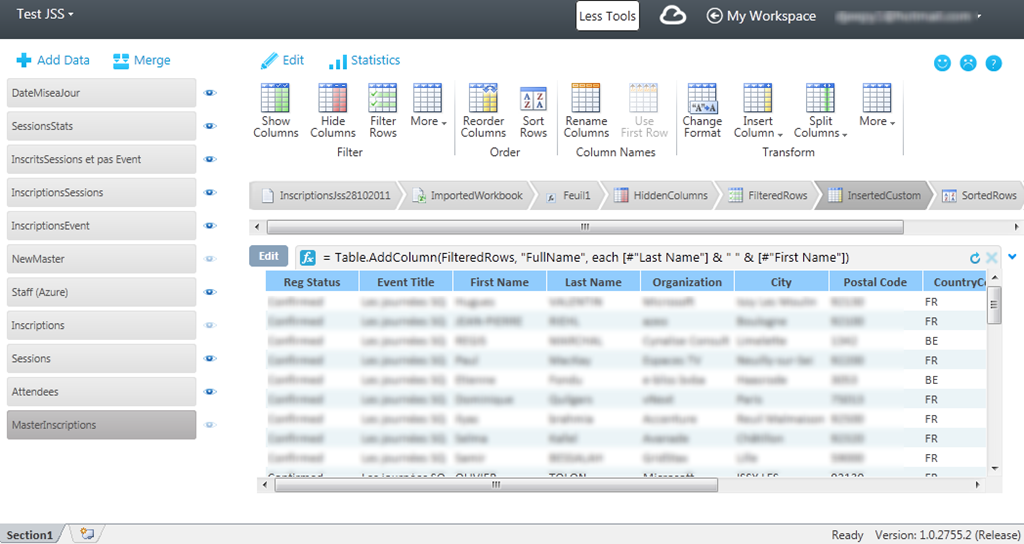
Task: Choose the Rename Columns tool
Action: tap(586, 99)
